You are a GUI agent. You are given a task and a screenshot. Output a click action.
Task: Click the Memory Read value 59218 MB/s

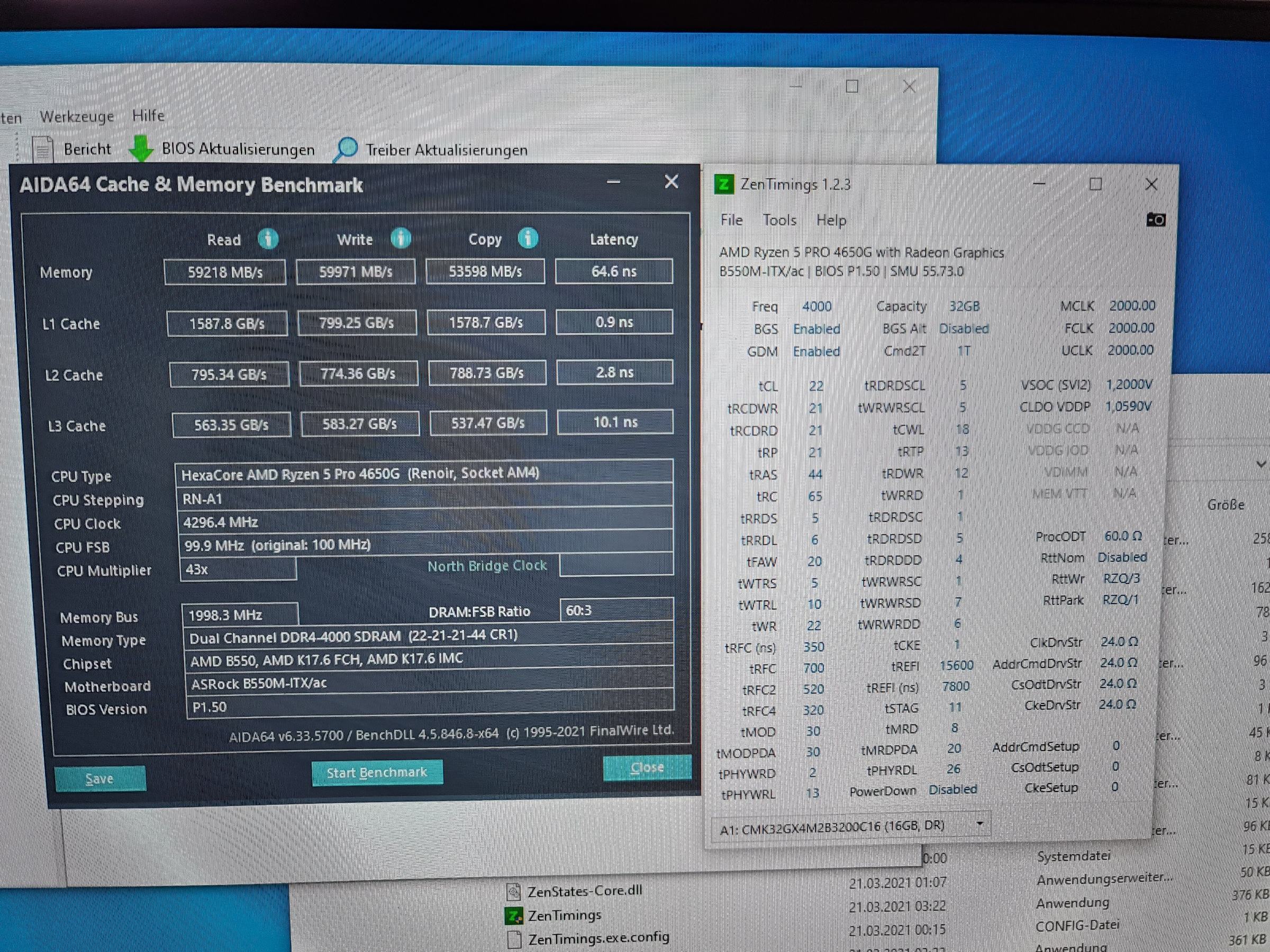pyautogui.click(x=225, y=272)
